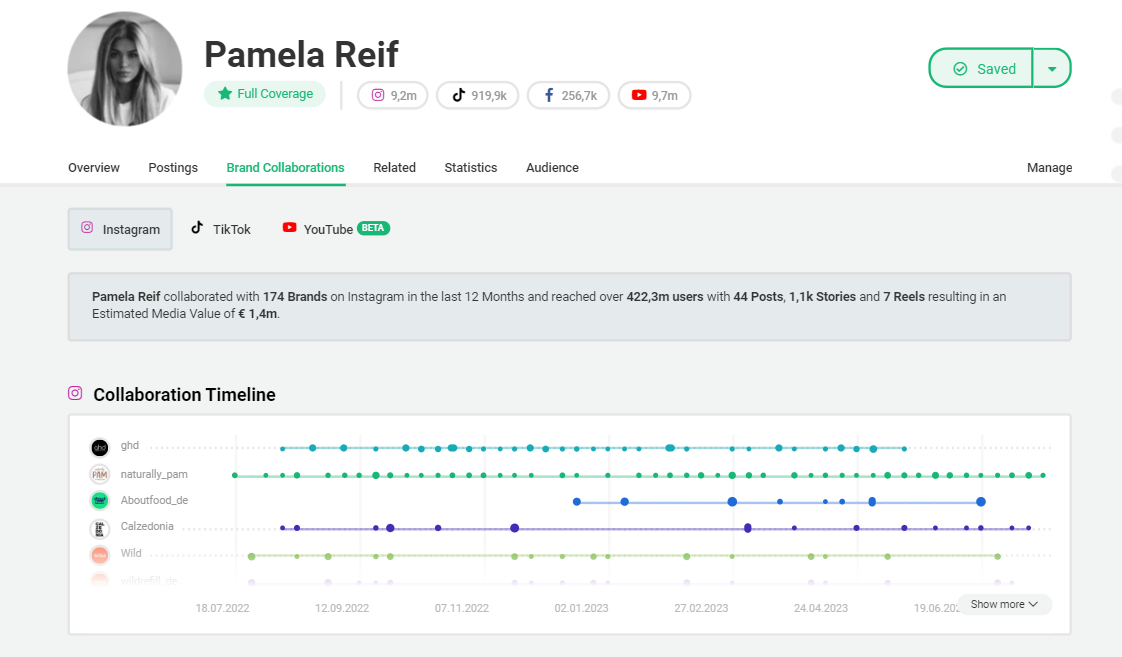Screen dimensions: 1122x657
Task: Select the TikTok platform filter
Action: point(221,229)
